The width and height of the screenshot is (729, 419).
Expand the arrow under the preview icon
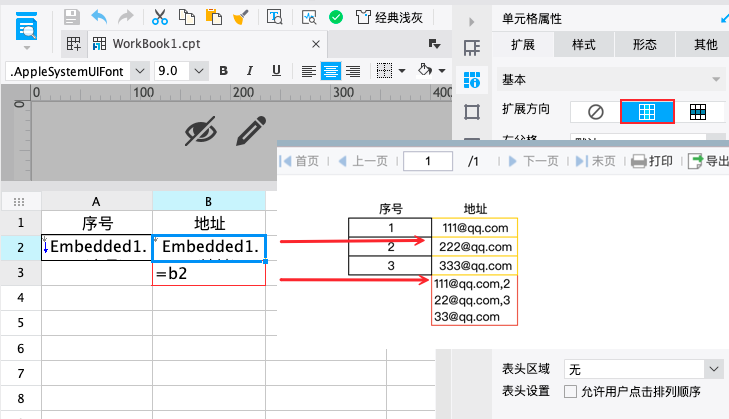click(27, 47)
